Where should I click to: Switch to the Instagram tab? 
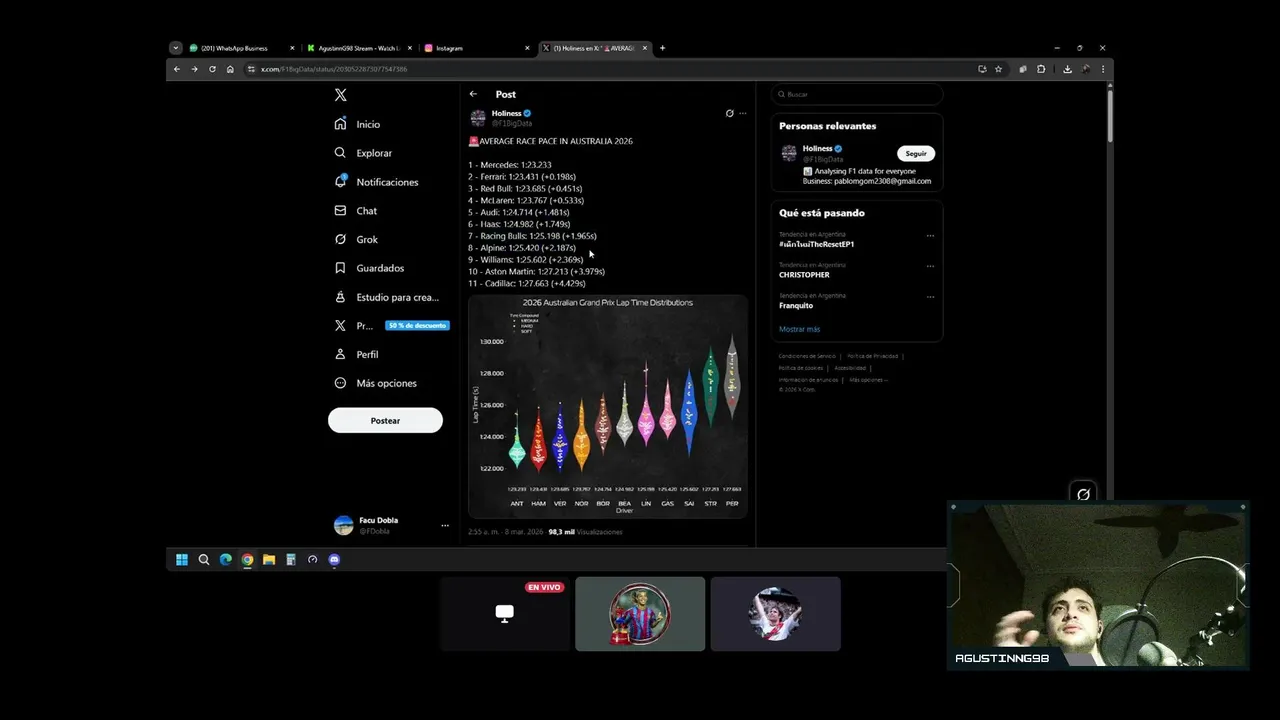point(477,48)
